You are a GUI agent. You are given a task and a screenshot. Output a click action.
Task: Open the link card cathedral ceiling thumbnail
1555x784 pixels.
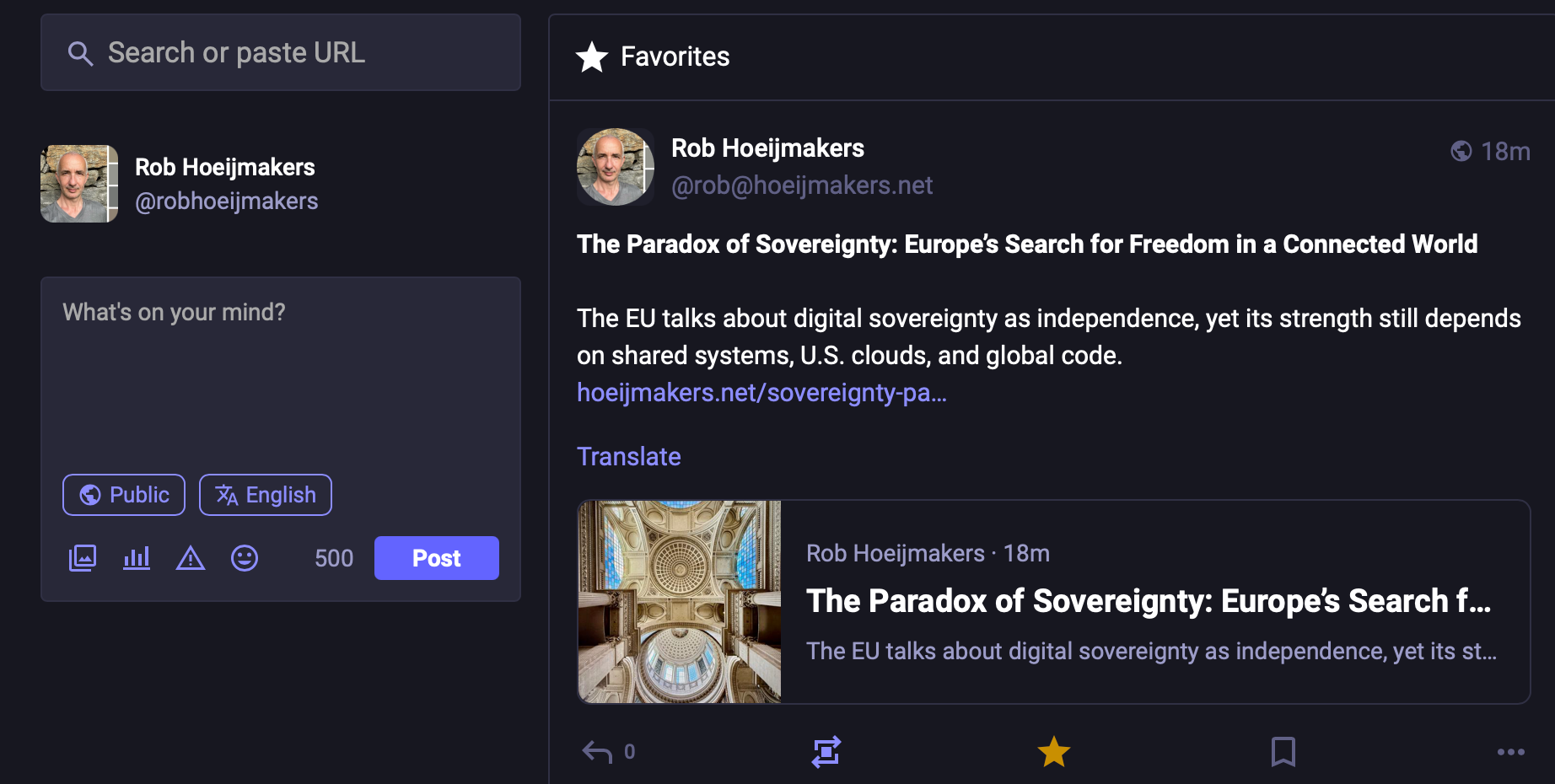pyautogui.click(x=680, y=602)
